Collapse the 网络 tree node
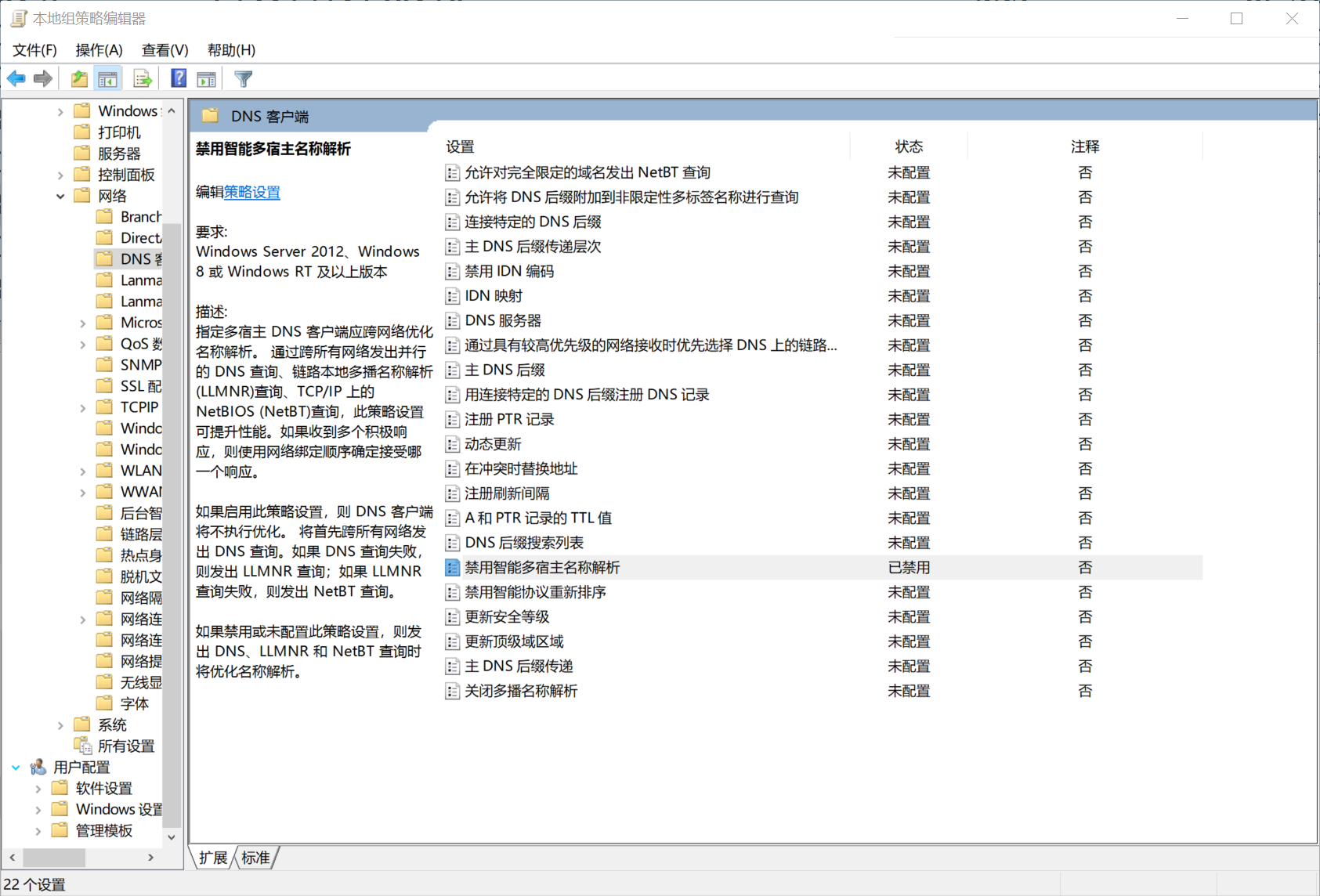Image resolution: width=1320 pixels, height=896 pixels. coord(60,196)
